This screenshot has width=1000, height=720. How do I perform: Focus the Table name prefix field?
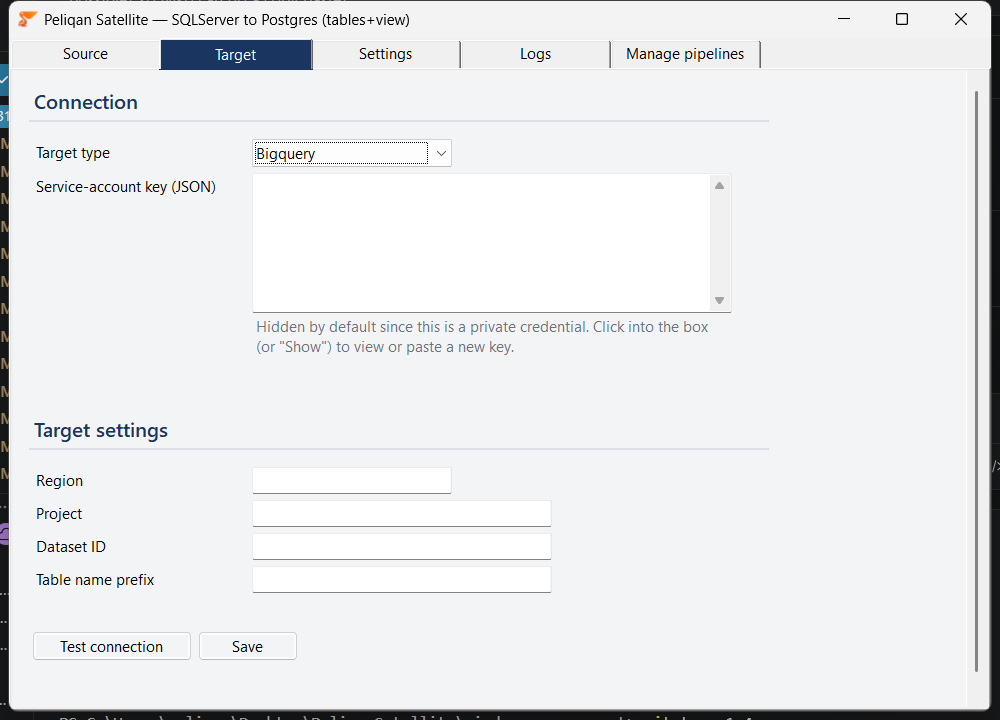[x=402, y=580]
